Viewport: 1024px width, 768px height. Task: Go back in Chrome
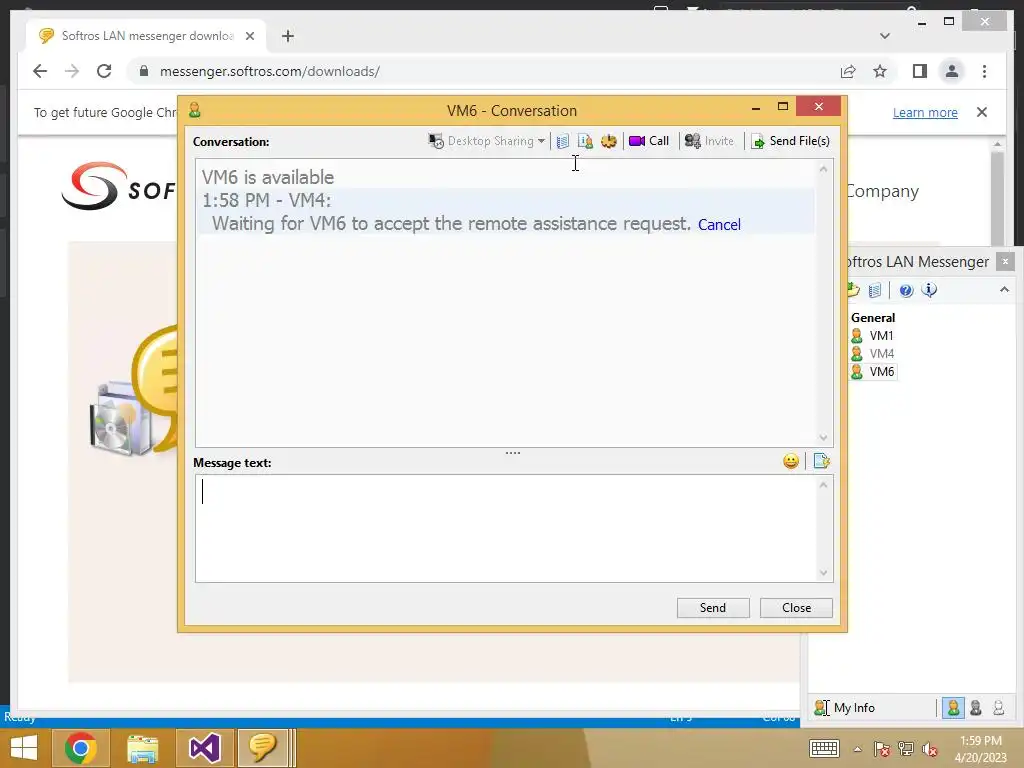tap(40, 71)
